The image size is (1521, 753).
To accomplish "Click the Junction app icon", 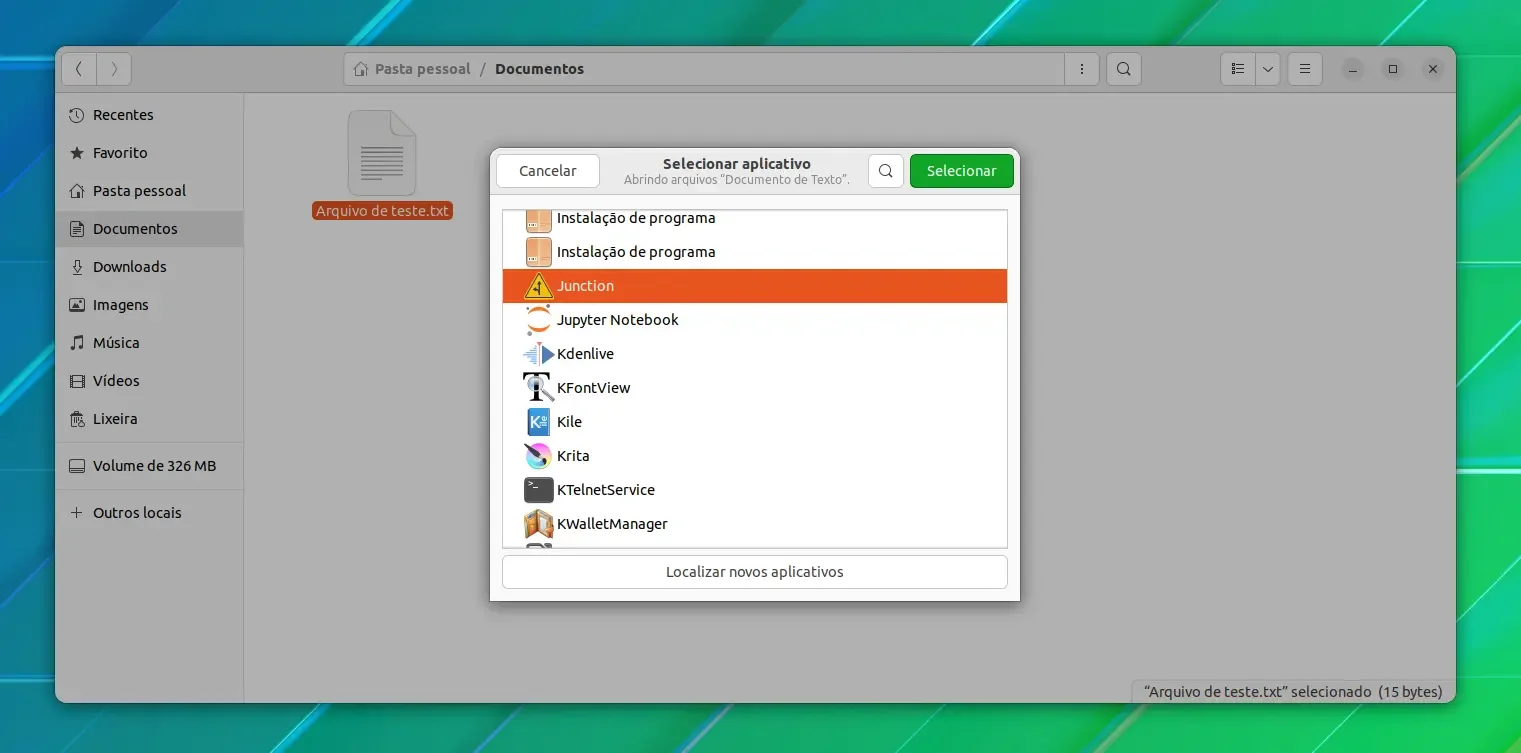I will [538, 286].
